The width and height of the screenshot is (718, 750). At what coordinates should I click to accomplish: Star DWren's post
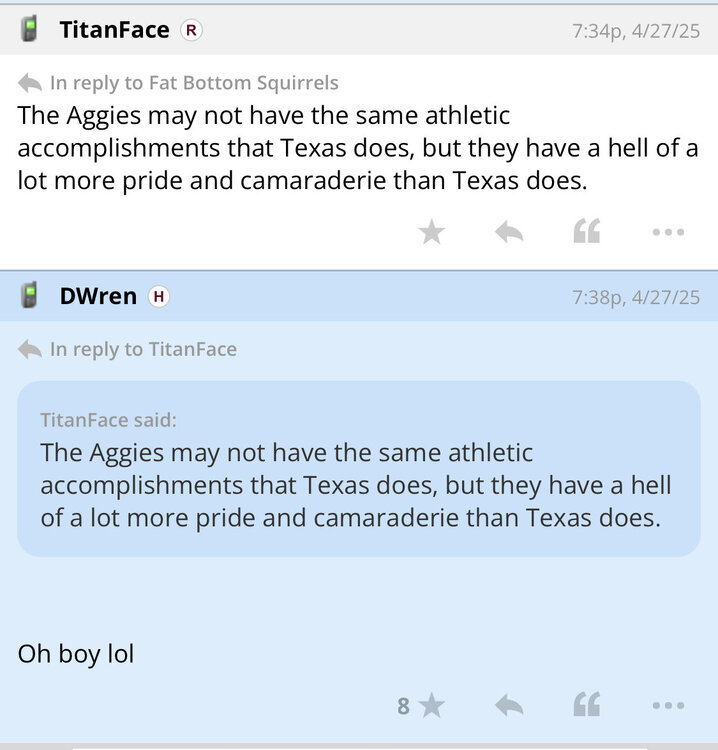[431, 706]
